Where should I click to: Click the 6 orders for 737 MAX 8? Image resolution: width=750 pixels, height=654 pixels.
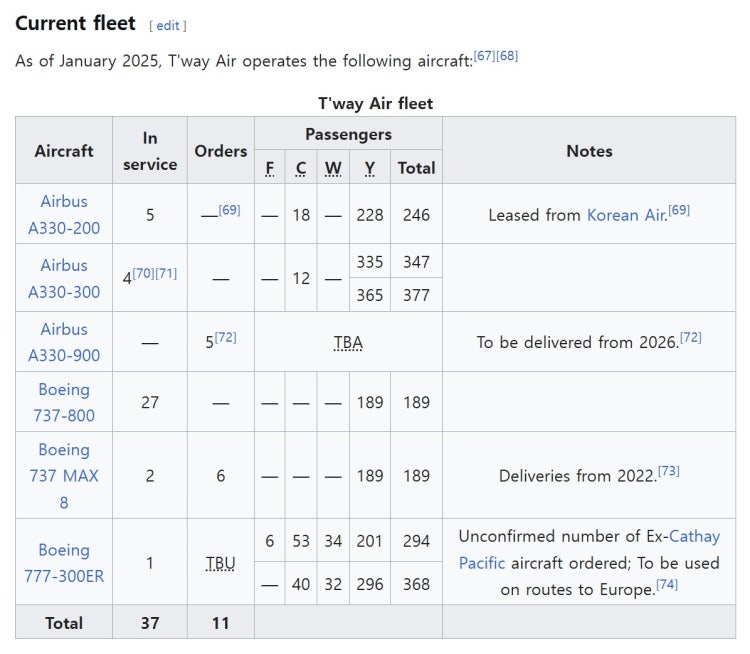(x=221, y=476)
